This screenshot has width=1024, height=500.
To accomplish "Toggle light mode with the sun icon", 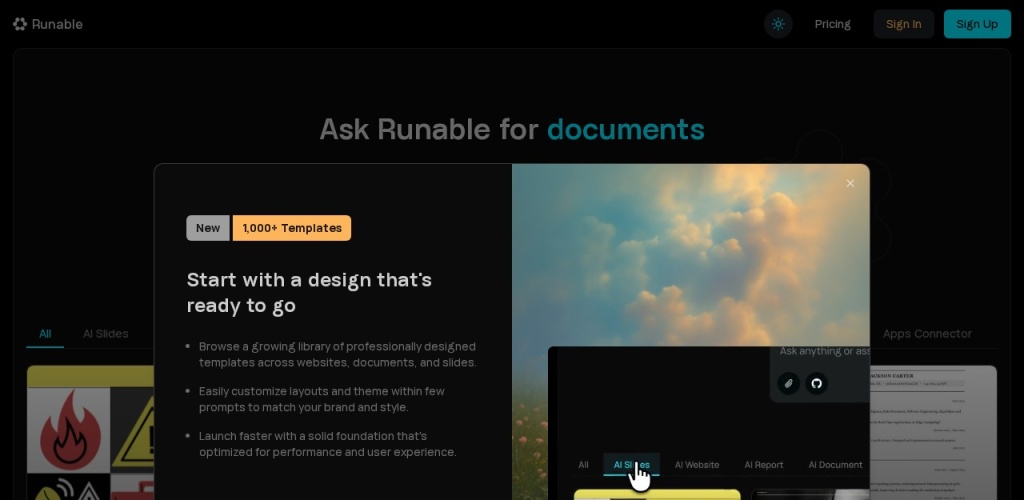I will [x=778, y=24].
